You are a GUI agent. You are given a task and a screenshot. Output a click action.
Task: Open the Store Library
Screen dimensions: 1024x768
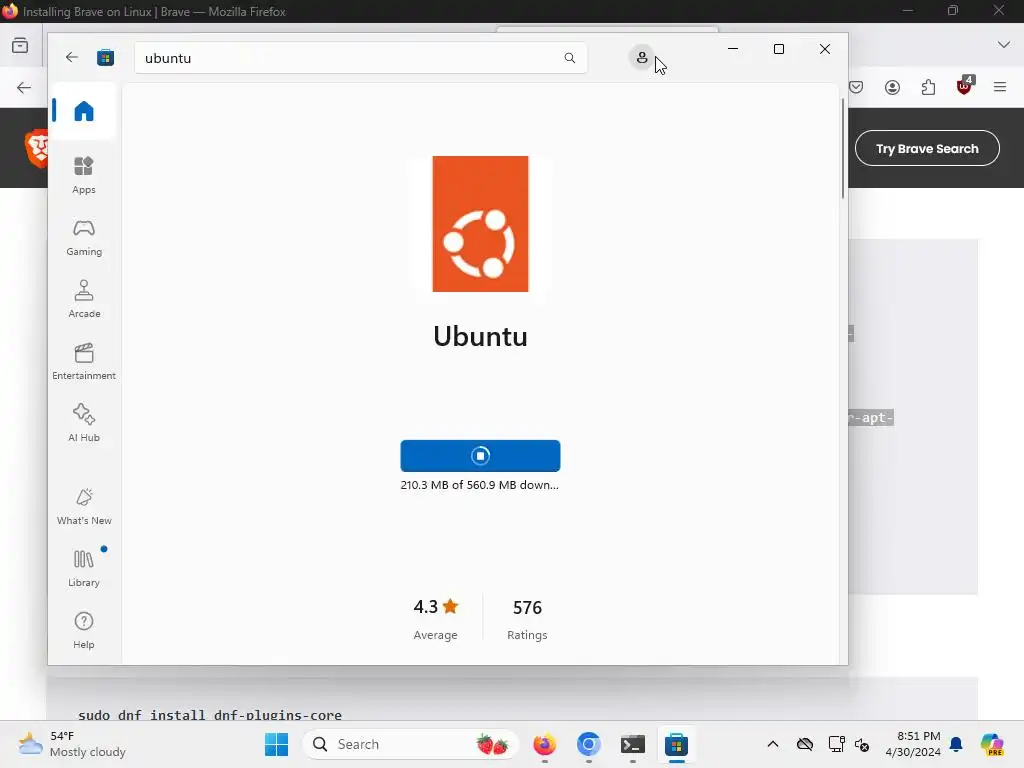pyautogui.click(x=84, y=568)
